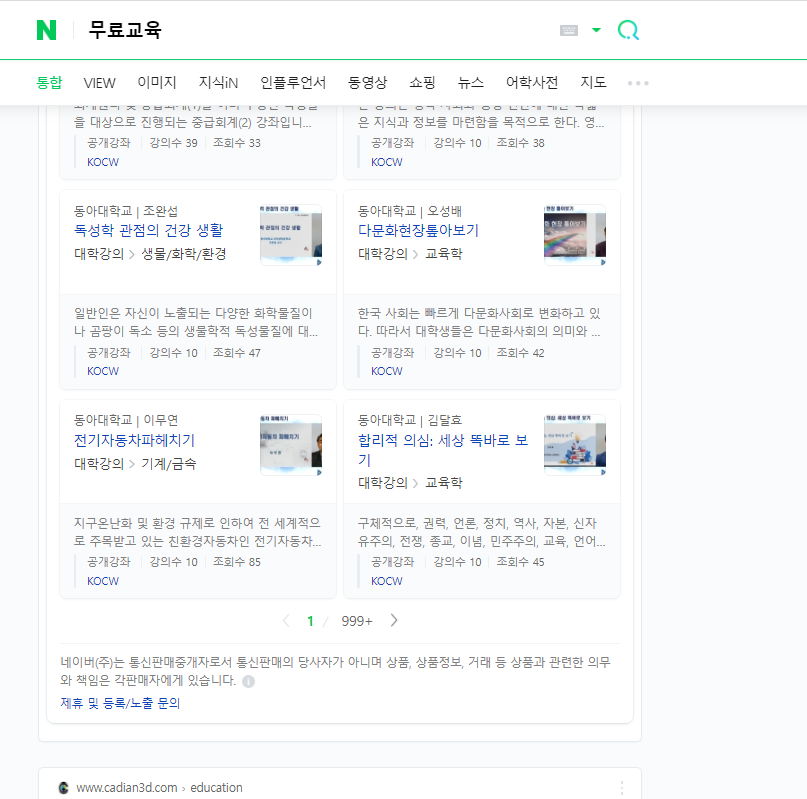This screenshot has width=807, height=799.
Task: Open the 독성학 관점의 건강 생활 course link
Action: point(148,230)
